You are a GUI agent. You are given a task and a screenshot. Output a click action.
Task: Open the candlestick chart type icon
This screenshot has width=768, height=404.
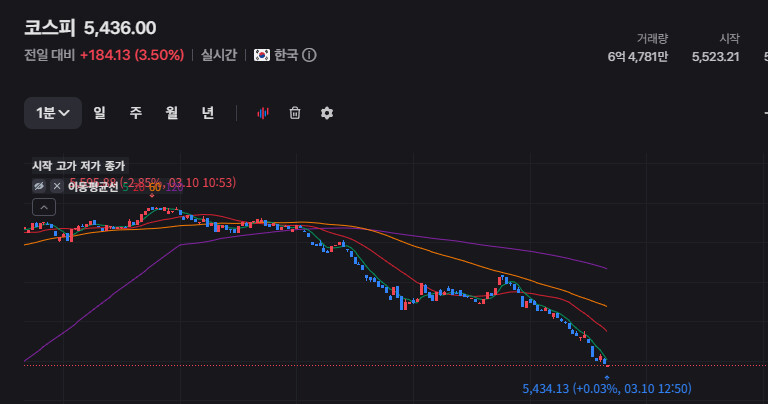pyautogui.click(x=263, y=113)
